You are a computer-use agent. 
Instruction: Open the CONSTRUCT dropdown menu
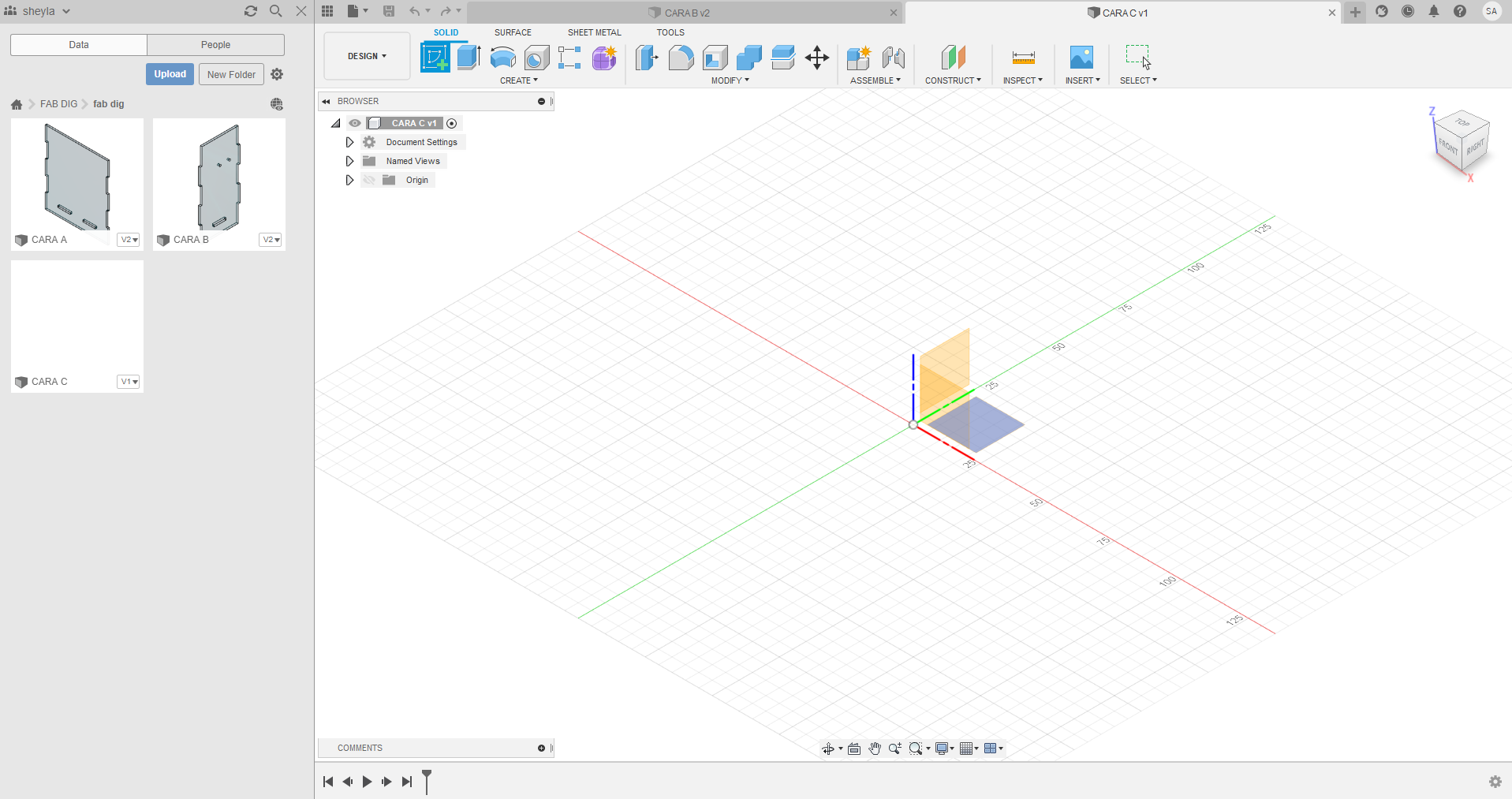click(x=953, y=80)
